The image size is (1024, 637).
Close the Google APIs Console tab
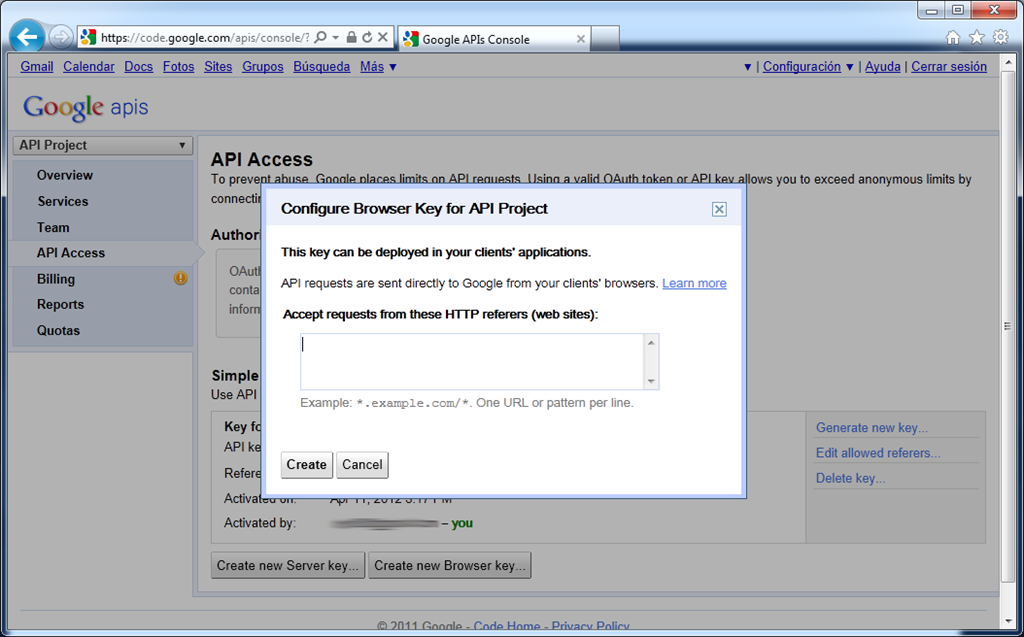click(580, 39)
